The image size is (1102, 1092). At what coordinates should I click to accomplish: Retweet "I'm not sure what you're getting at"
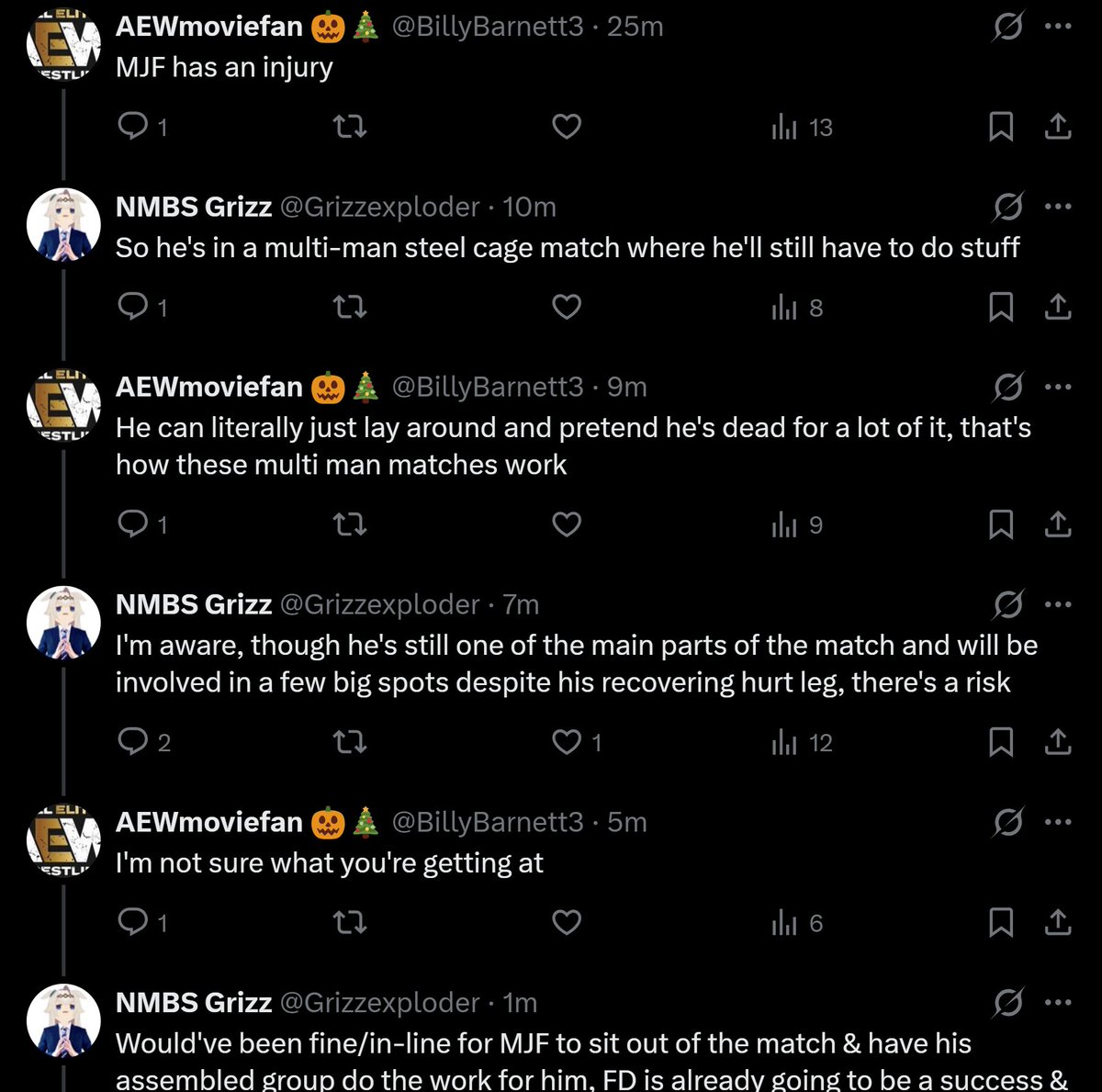(x=349, y=922)
